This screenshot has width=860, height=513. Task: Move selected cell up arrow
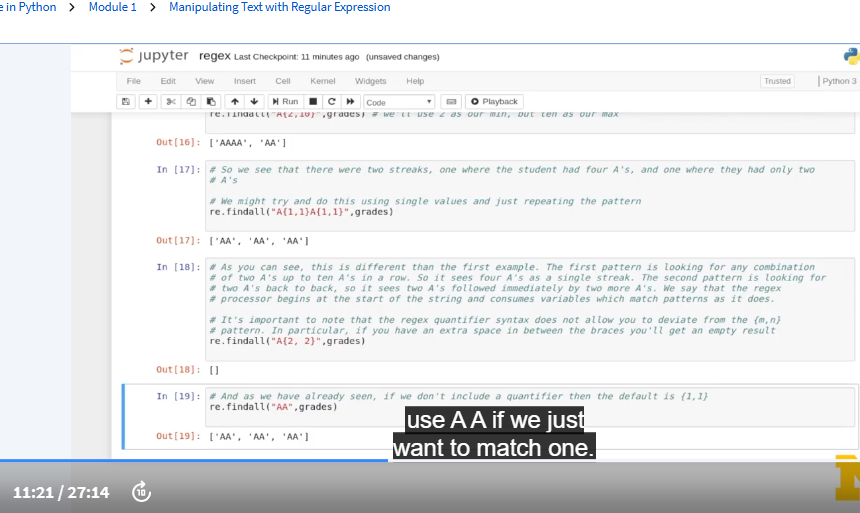[x=235, y=102]
